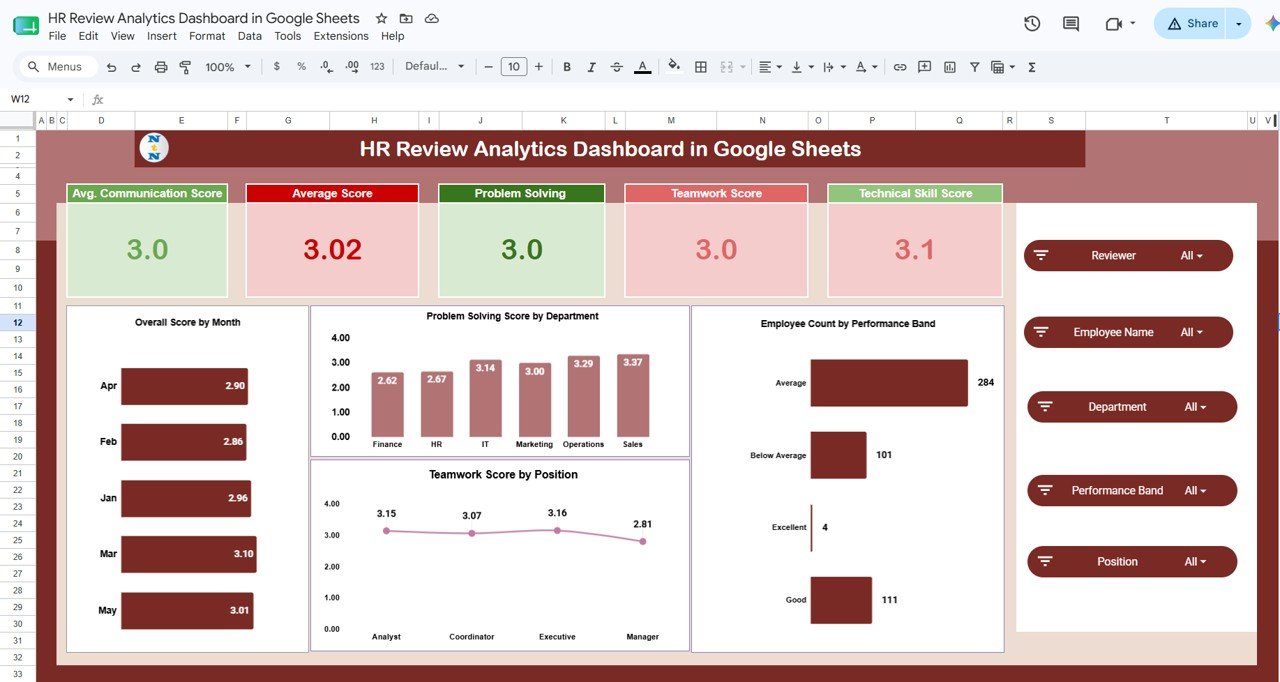Click the Name box showing W12
Image resolution: width=1280 pixels, height=682 pixels.
coord(34,99)
